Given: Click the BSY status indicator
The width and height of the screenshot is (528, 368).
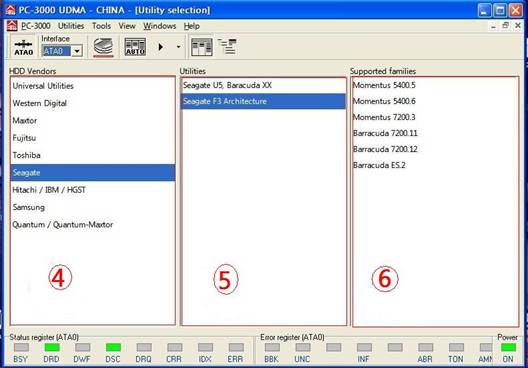Looking at the screenshot, I should tap(21, 347).
